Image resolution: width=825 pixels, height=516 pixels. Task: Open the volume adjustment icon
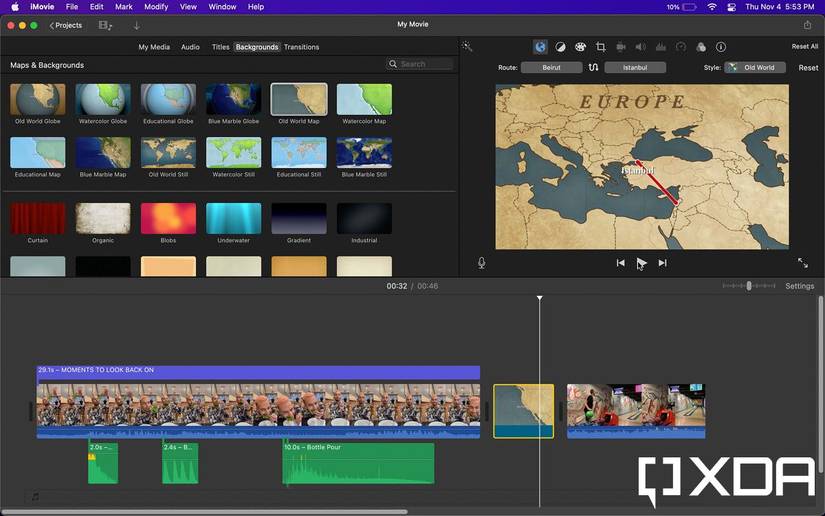pyautogui.click(x=640, y=47)
